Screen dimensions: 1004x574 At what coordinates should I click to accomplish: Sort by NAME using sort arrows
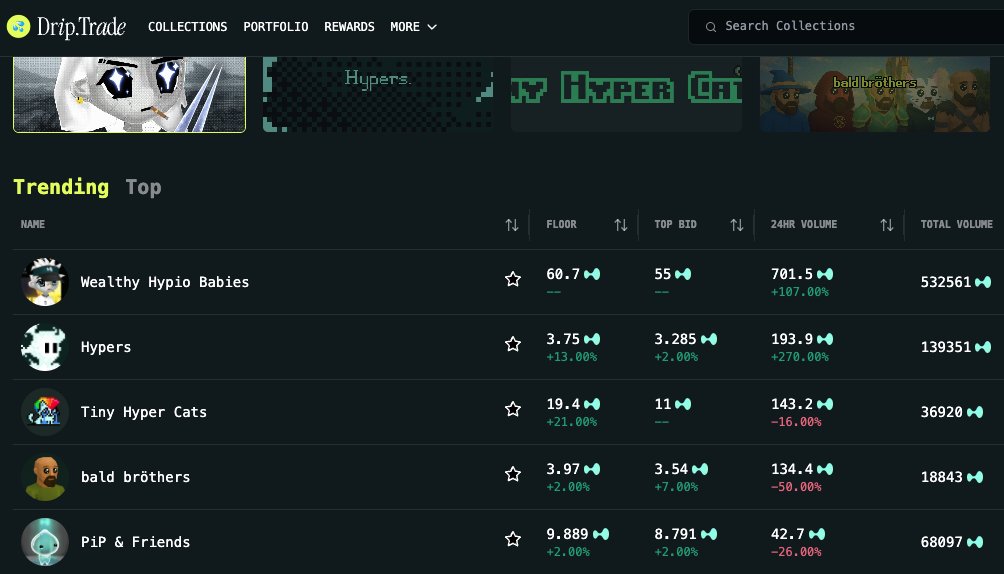point(512,225)
